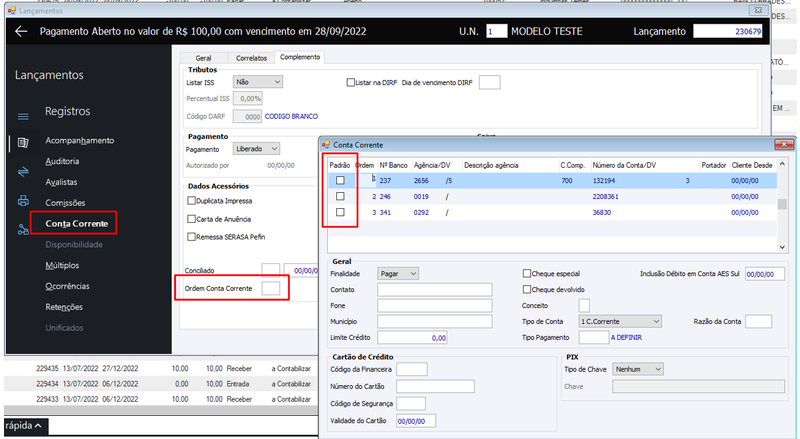The image size is (800, 439).
Task: Check Padrão box for bank 237
Action: pos(340,180)
